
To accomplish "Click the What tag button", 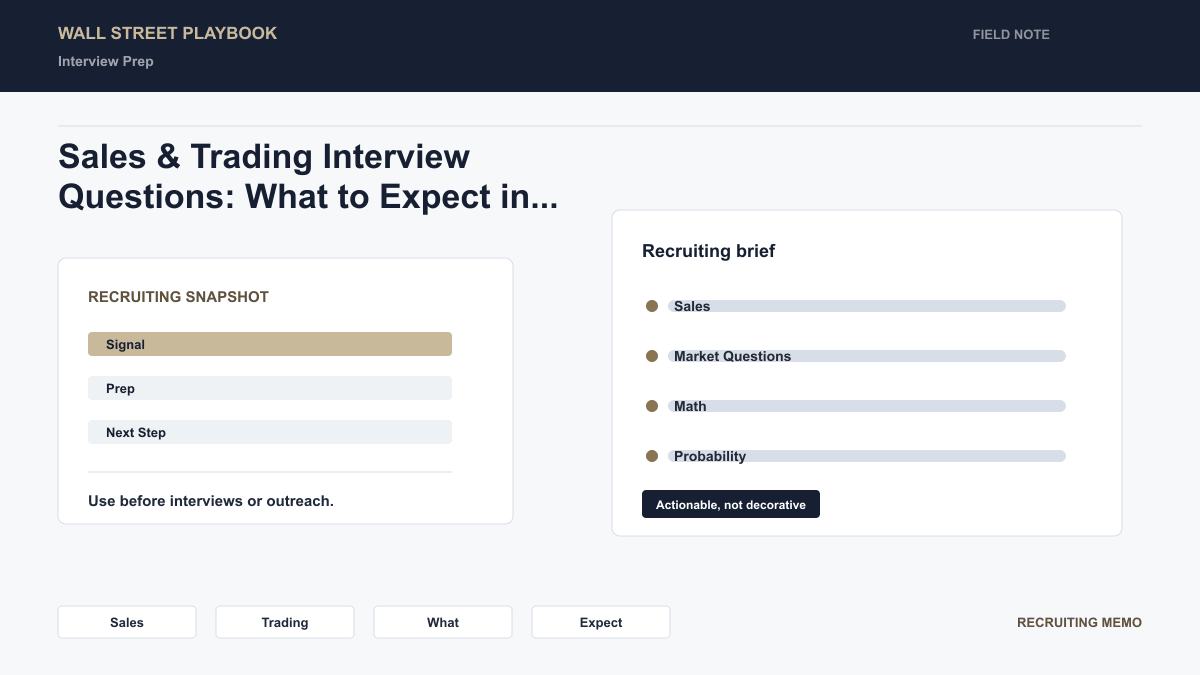I will pos(443,622).
